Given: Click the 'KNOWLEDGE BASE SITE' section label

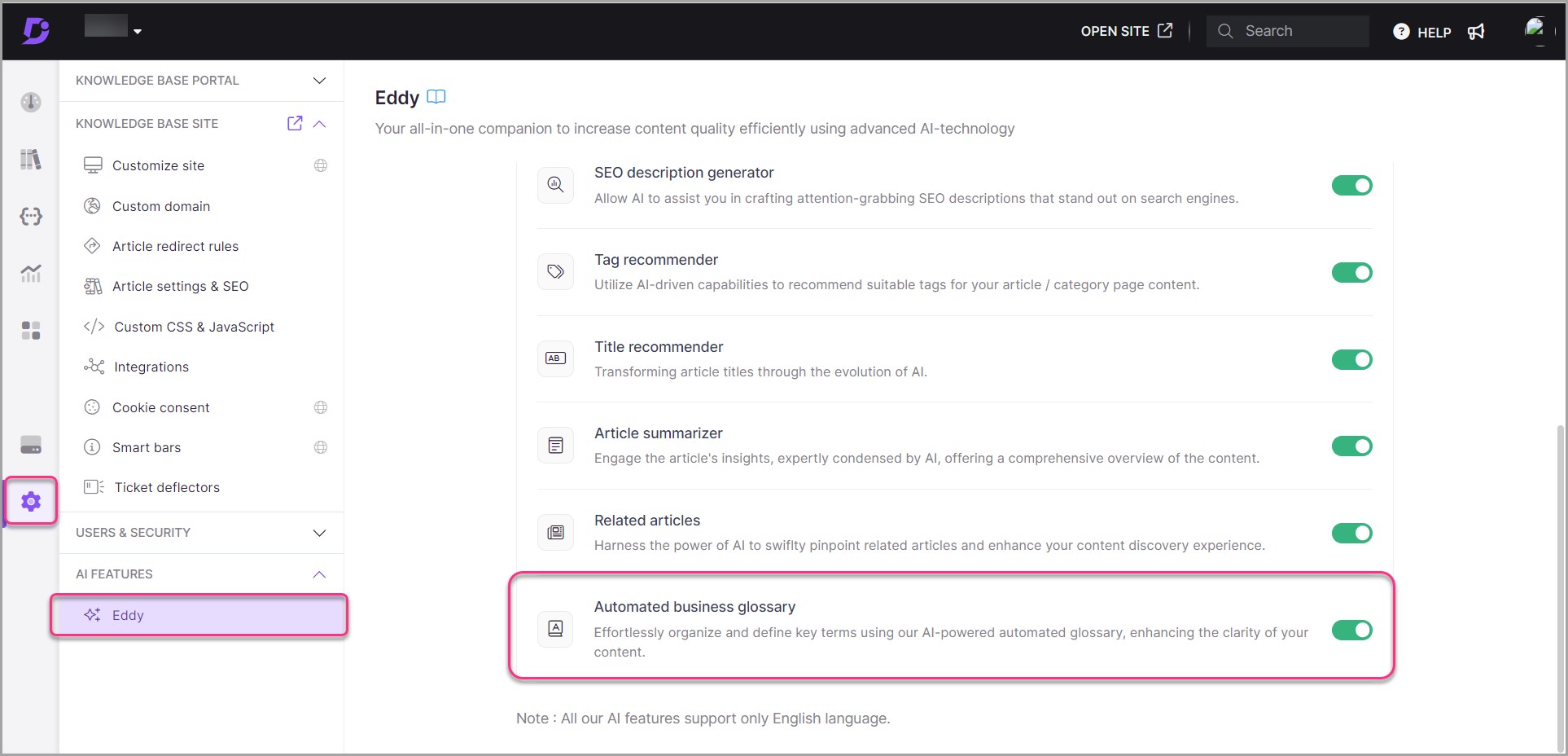Looking at the screenshot, I should (147, 124).
